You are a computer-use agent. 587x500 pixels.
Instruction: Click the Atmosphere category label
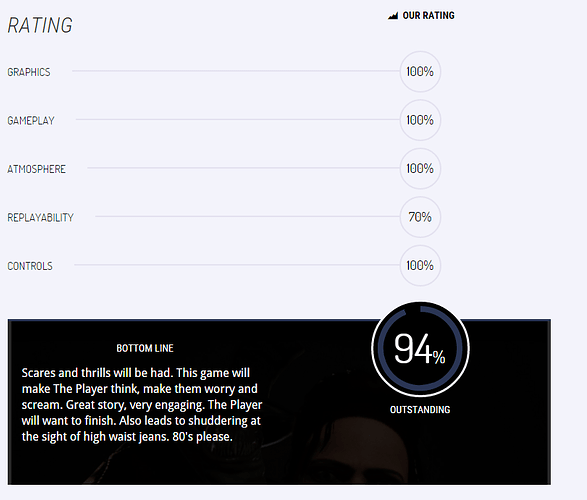(x=37, y=169)
